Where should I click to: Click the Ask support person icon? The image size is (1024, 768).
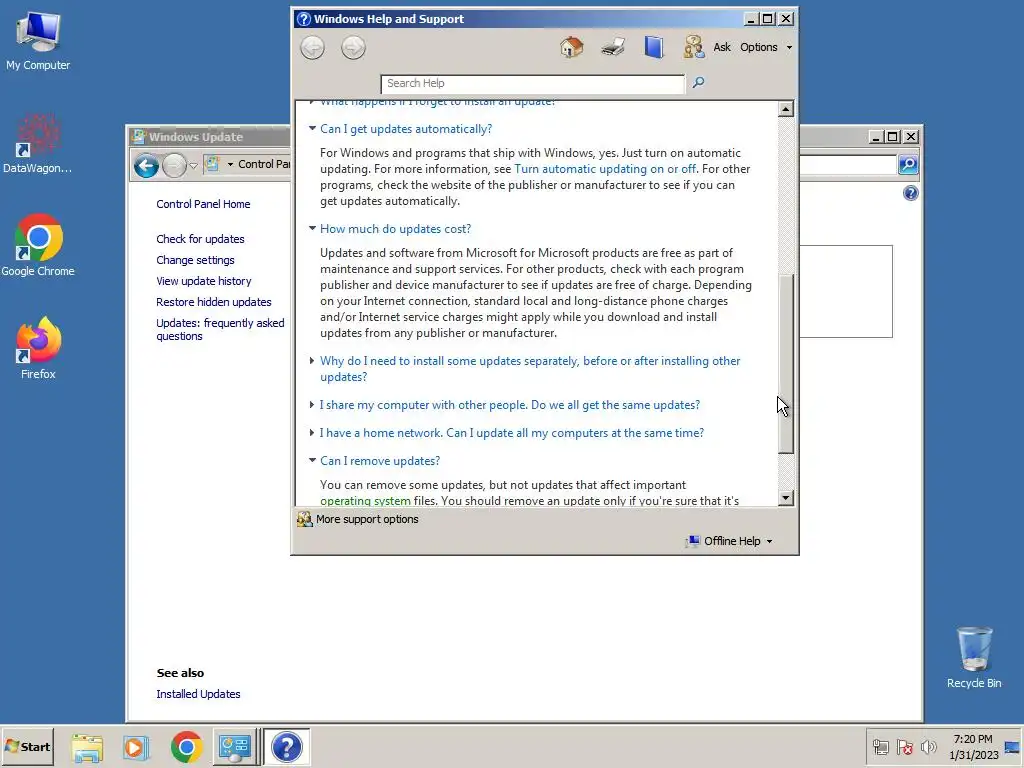point(694,47)
